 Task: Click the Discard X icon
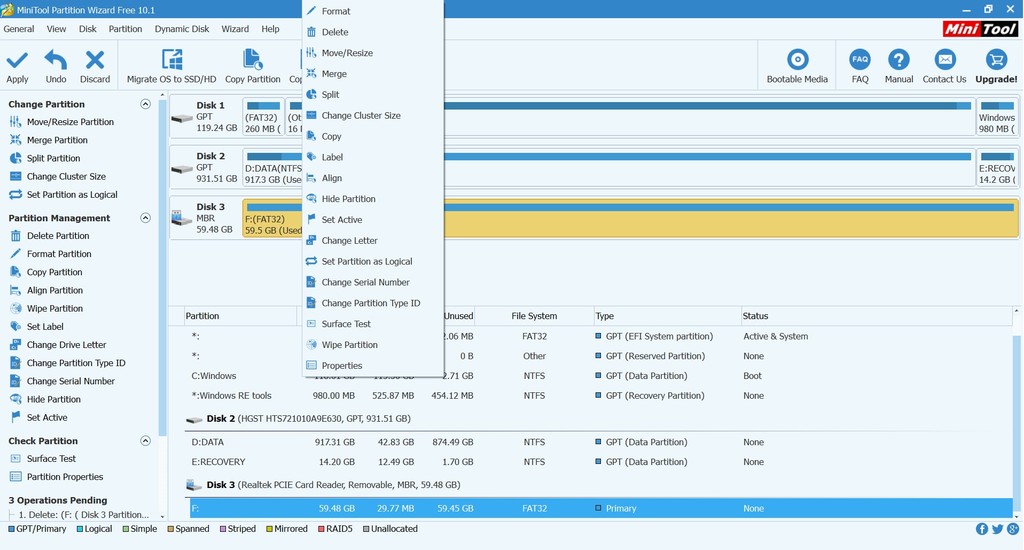pos(95,61)
